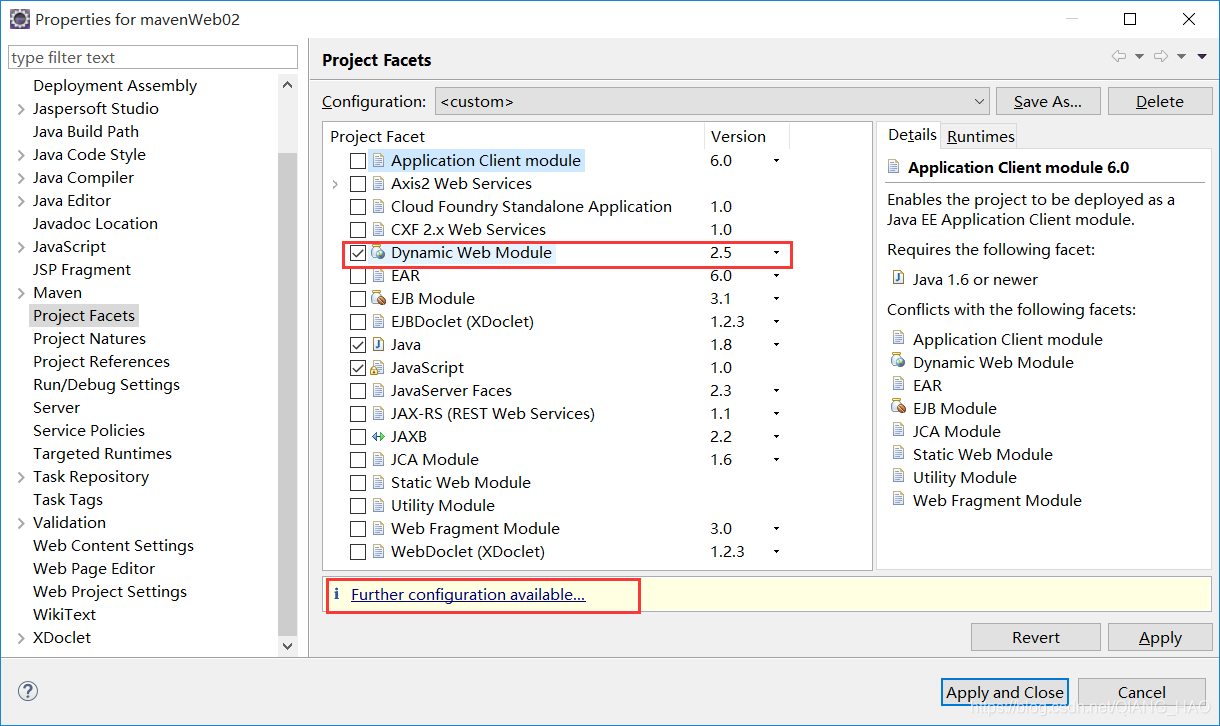Check the JAXB facet checkbox

pyautogui.click(x=358, y=437)
